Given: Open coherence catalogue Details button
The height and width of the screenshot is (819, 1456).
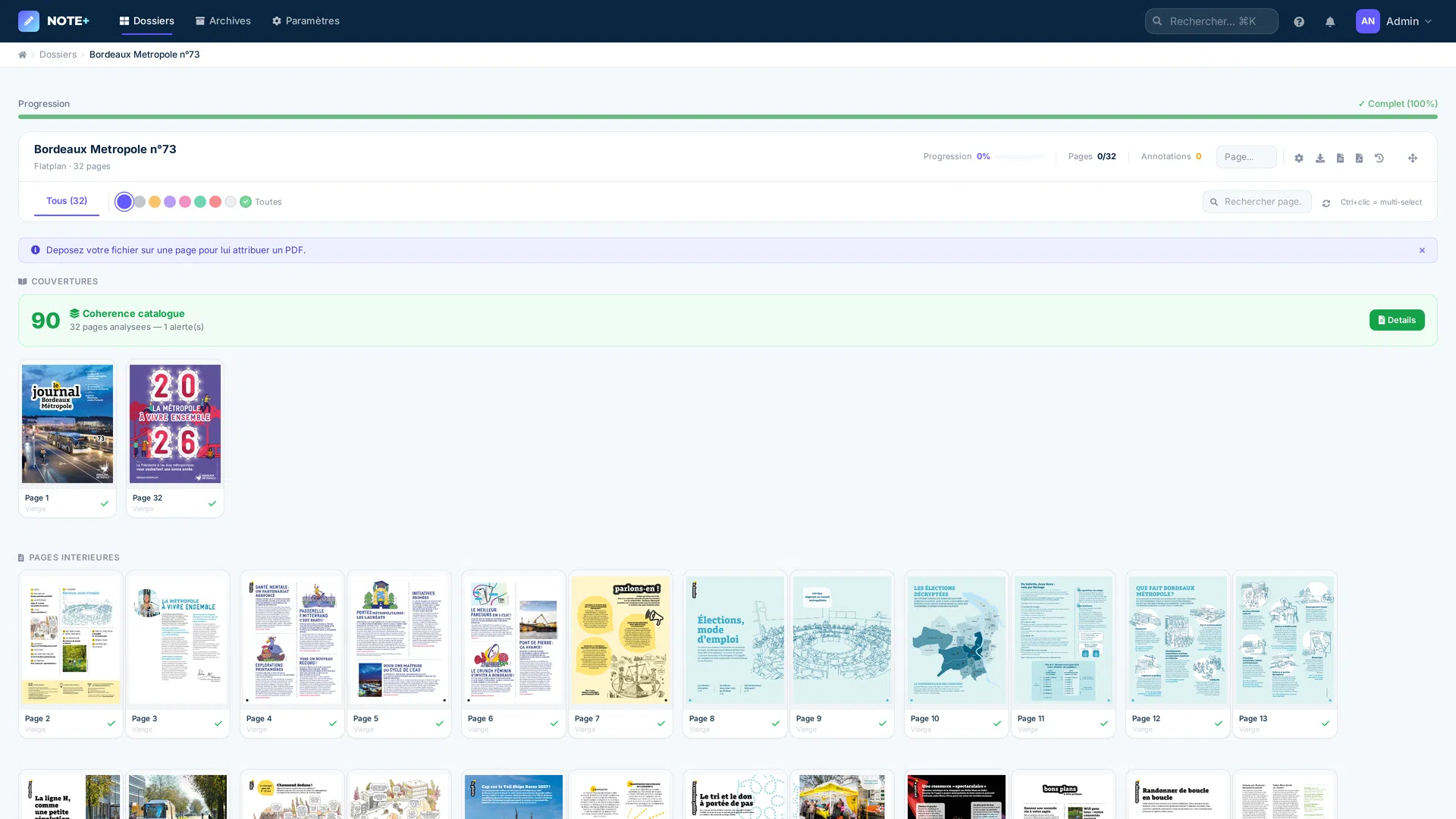Looking at the screenshot, I should (1397, 320).
